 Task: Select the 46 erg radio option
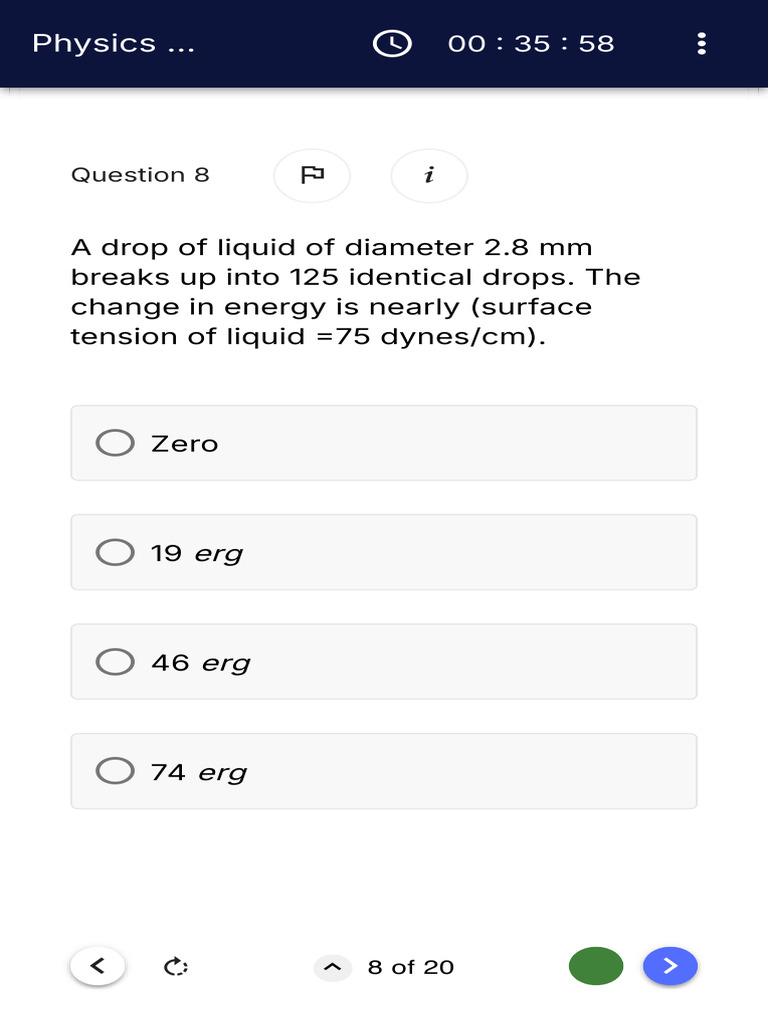pos(115,661)
